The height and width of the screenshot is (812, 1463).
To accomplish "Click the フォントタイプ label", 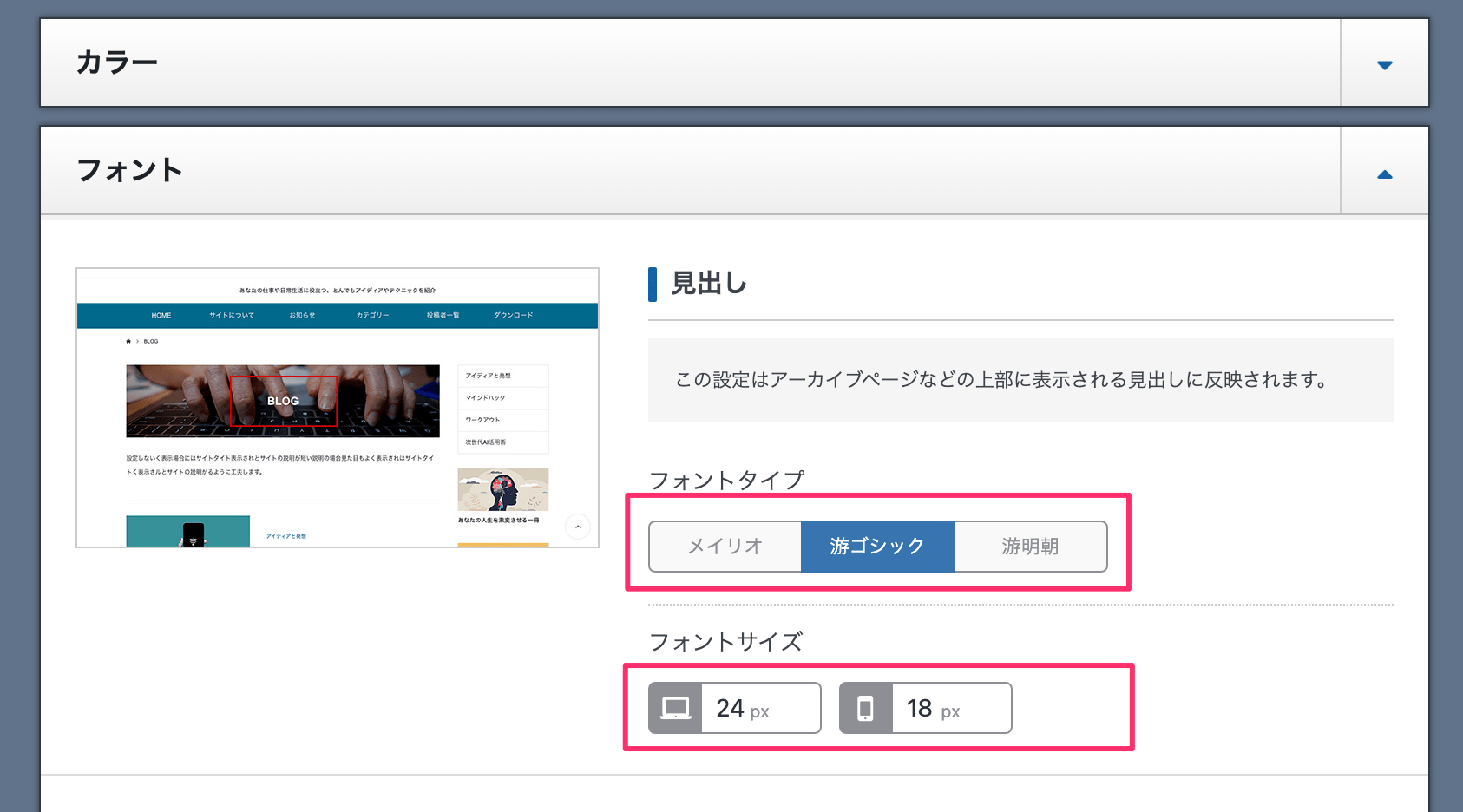I will (x=727, y=481).
